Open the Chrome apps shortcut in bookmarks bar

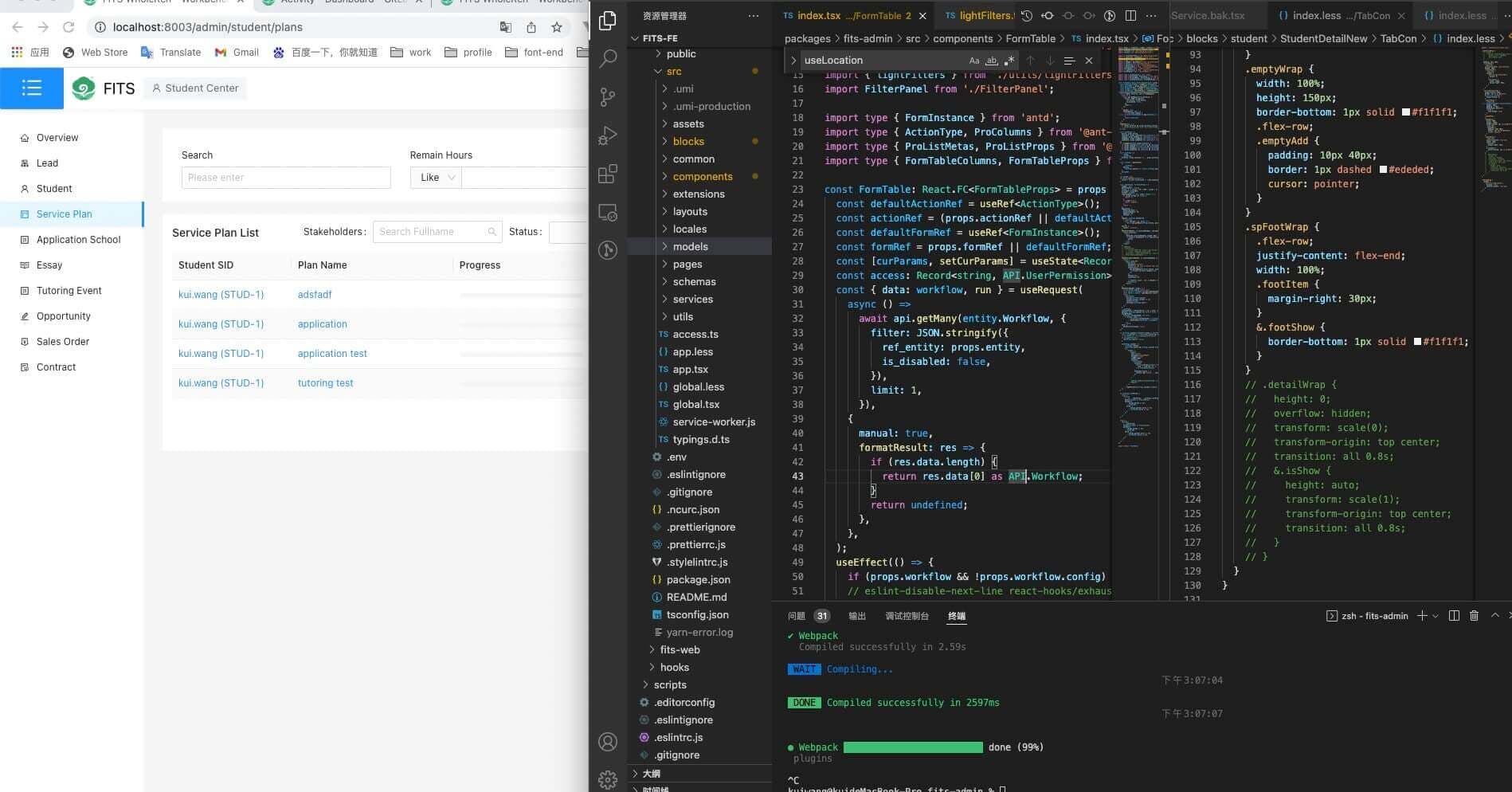pyautogui.click(x=30, y=53)
